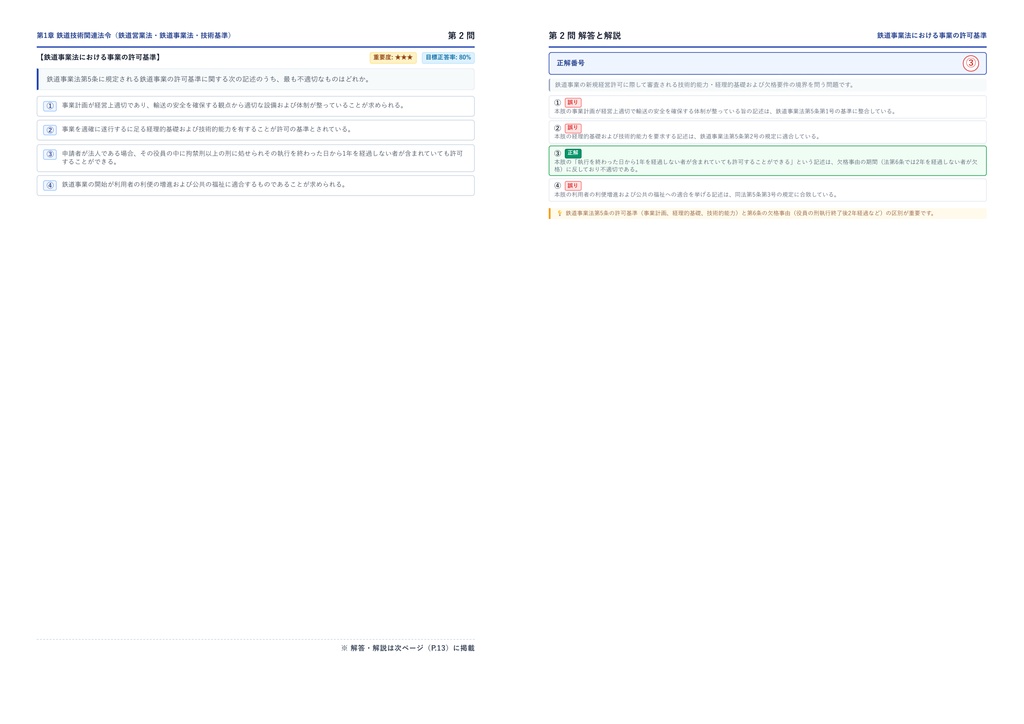Click the option text starting 事業を適確に遂行するに足る

[x=207, y=129]
